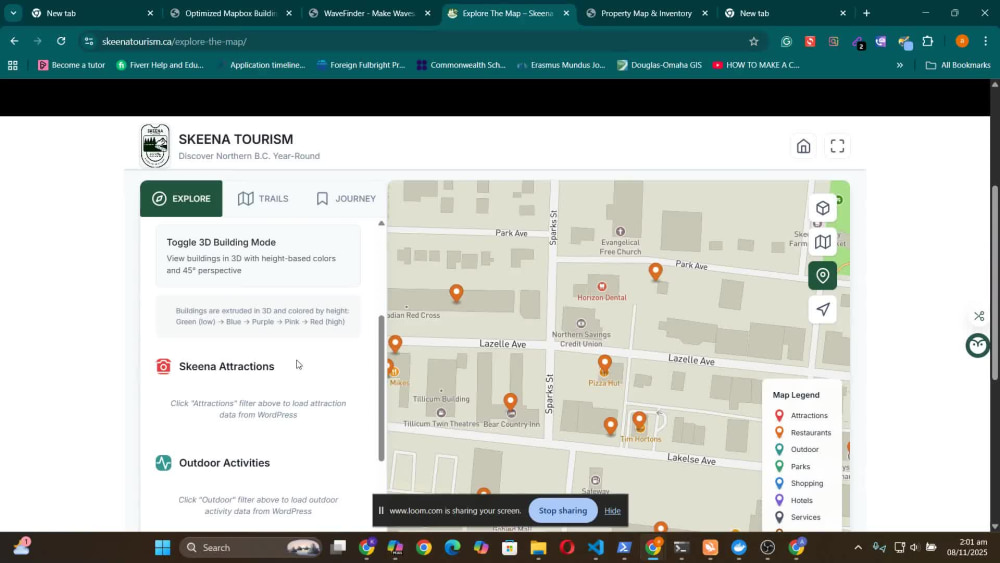
Task: Click the green location pin map control
Action: (823, 275)
